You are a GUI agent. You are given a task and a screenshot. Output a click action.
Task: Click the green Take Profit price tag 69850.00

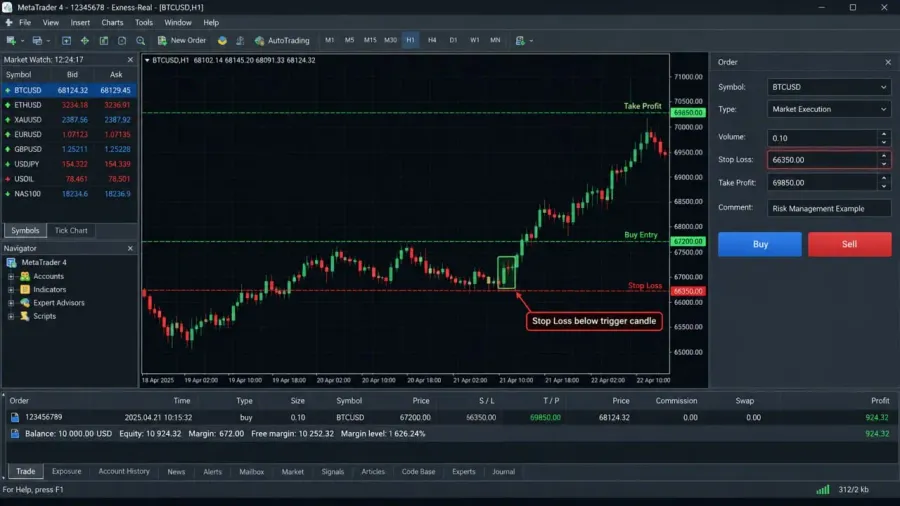pyautogui.click(x=688, y=112)
